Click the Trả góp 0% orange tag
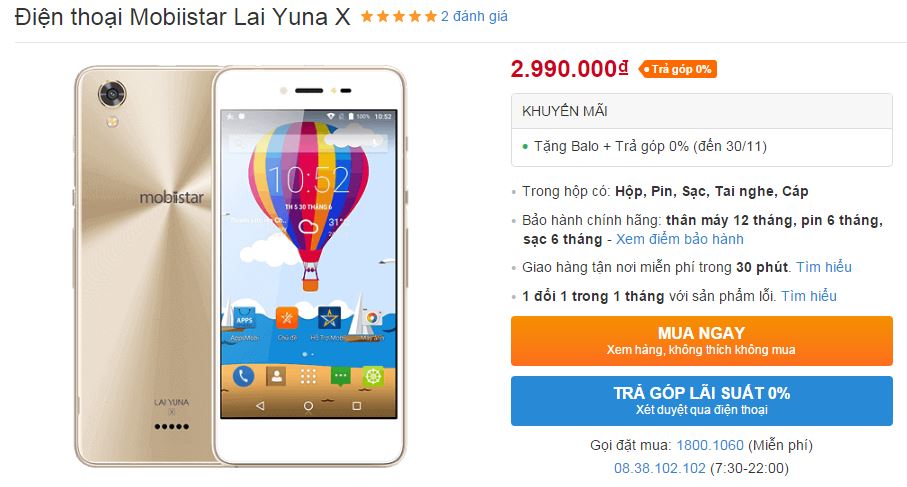The image size is (907, 487). [677, 69]
